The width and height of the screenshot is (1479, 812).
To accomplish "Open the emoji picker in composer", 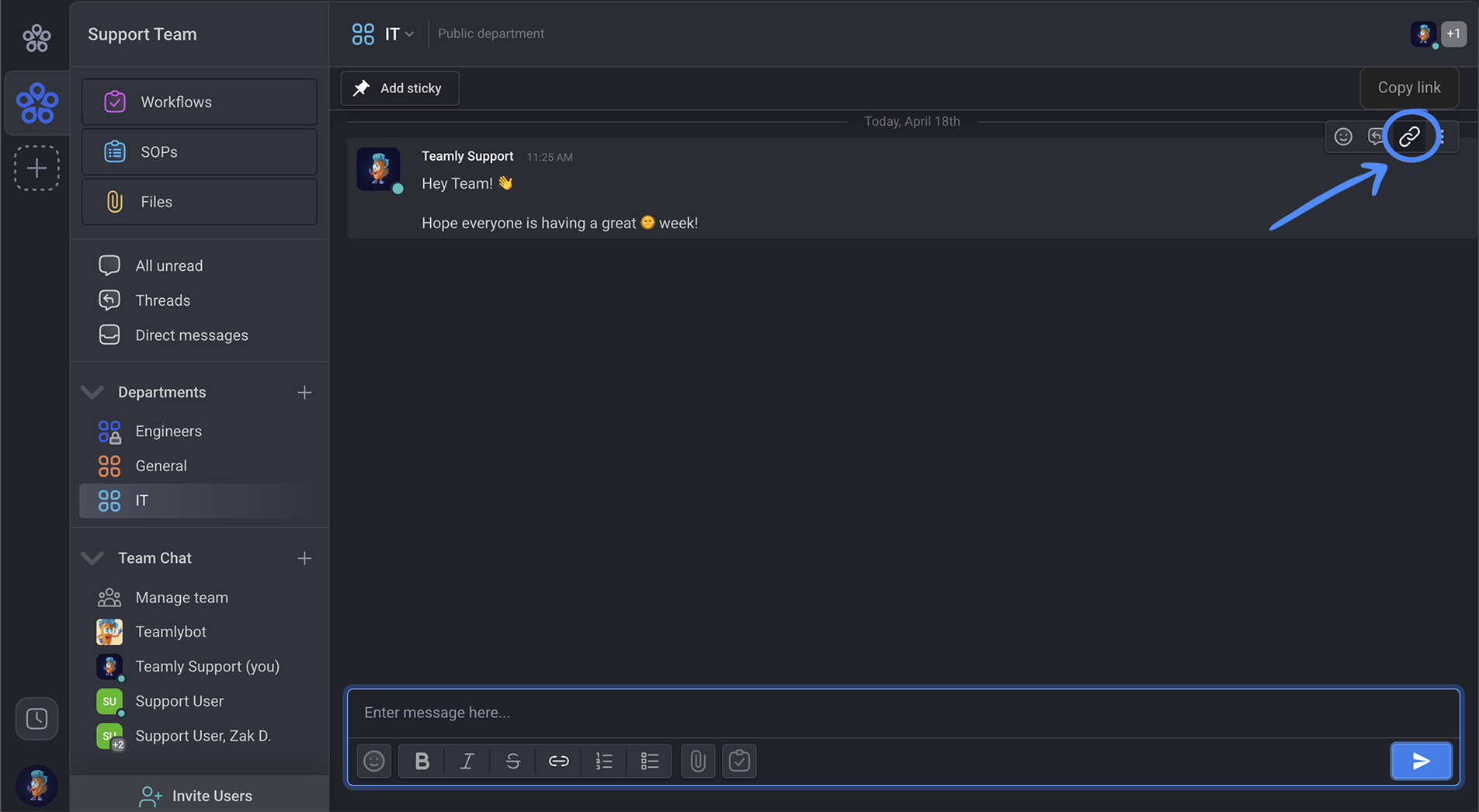I will (374, 762).
